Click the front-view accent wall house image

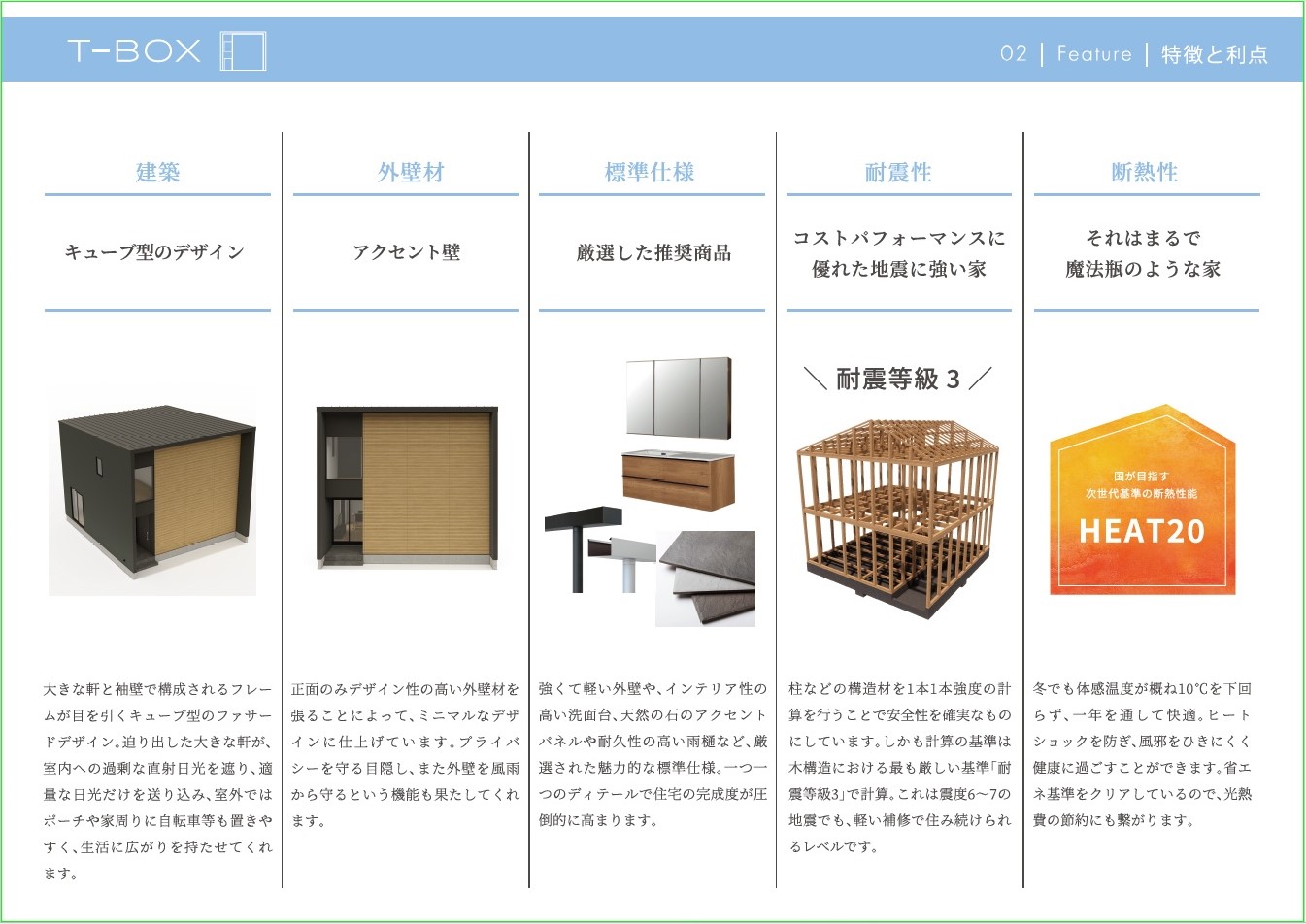click(407, 488)
